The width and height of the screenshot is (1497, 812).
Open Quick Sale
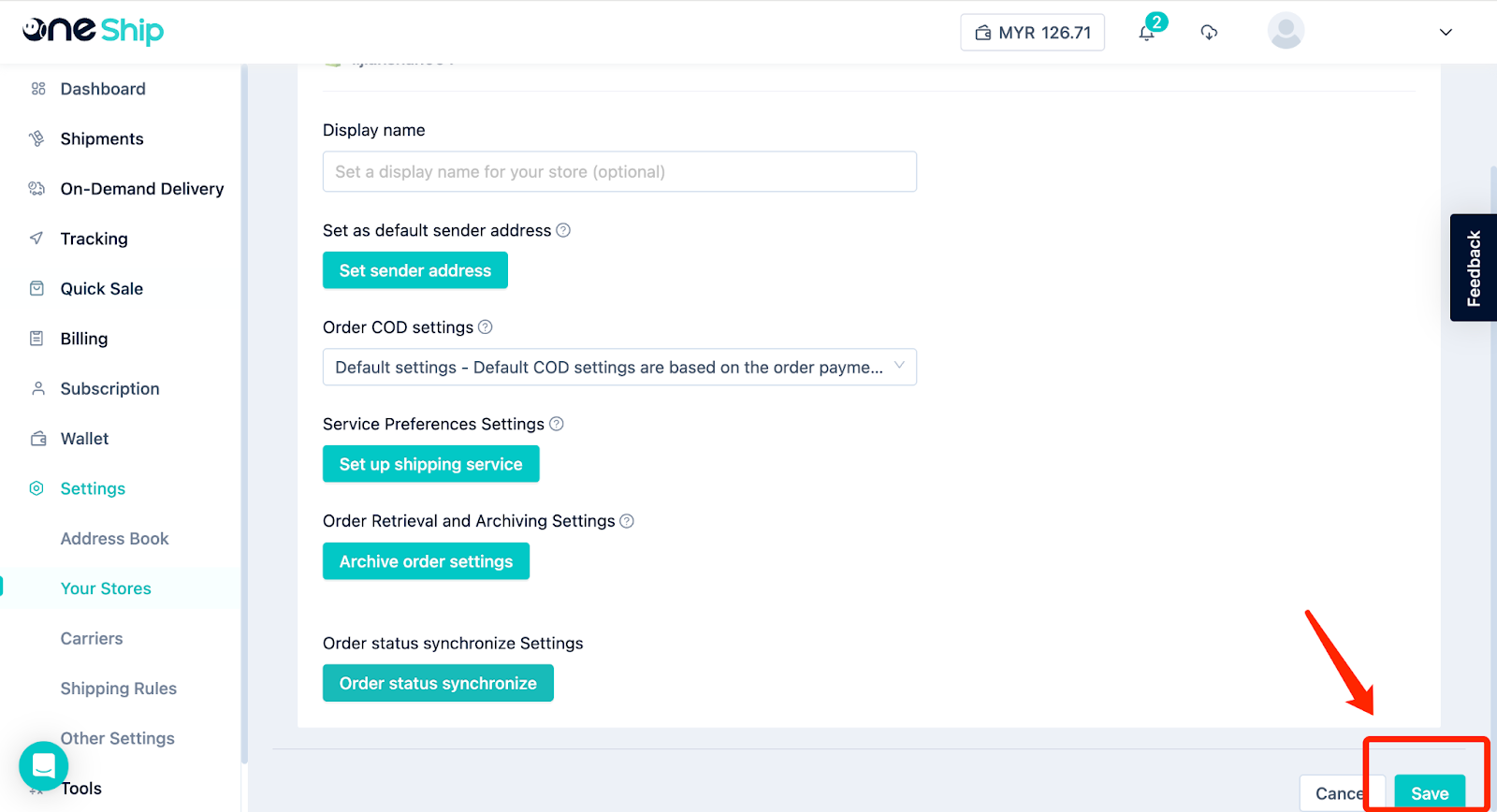(x=102, y=289)
